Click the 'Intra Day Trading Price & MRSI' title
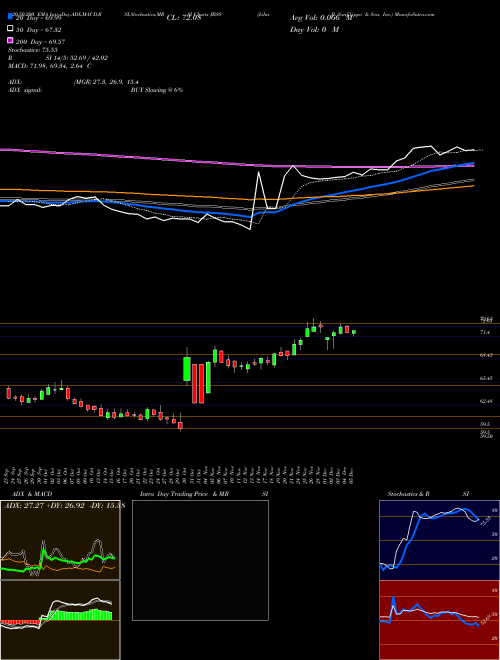Viewport: 500px width, 660px height. (x=204, y=494)
